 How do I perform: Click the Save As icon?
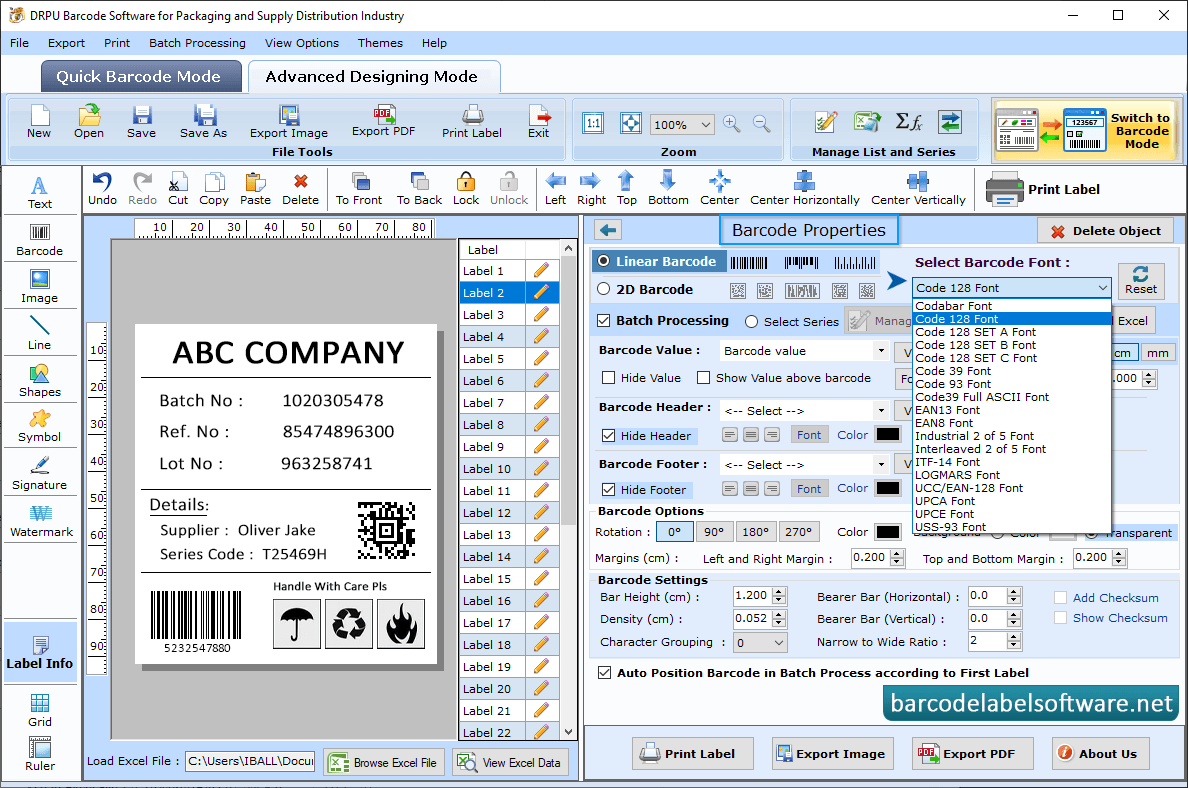(203, 121)
